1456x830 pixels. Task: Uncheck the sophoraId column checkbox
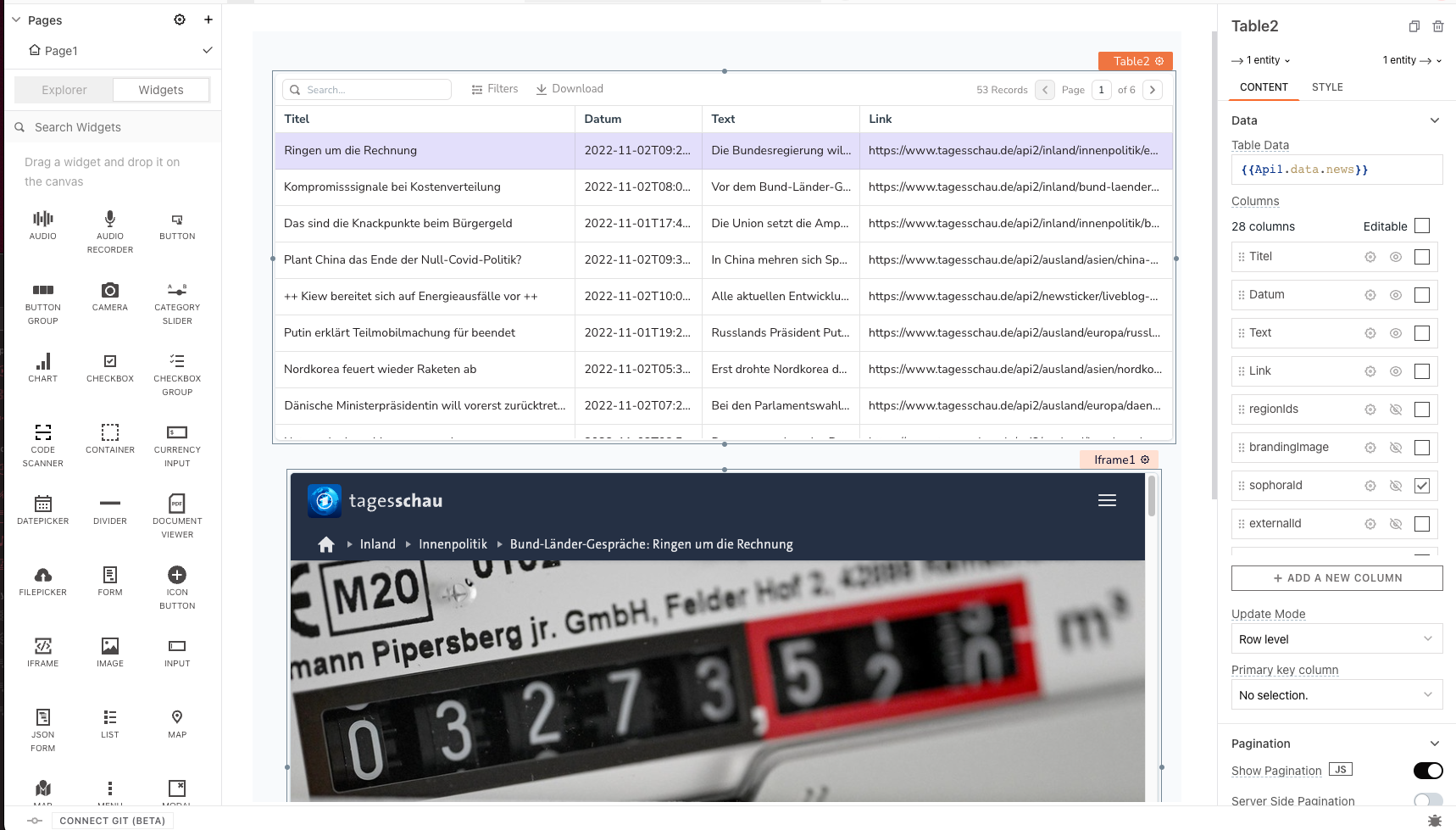point(1422,486)
